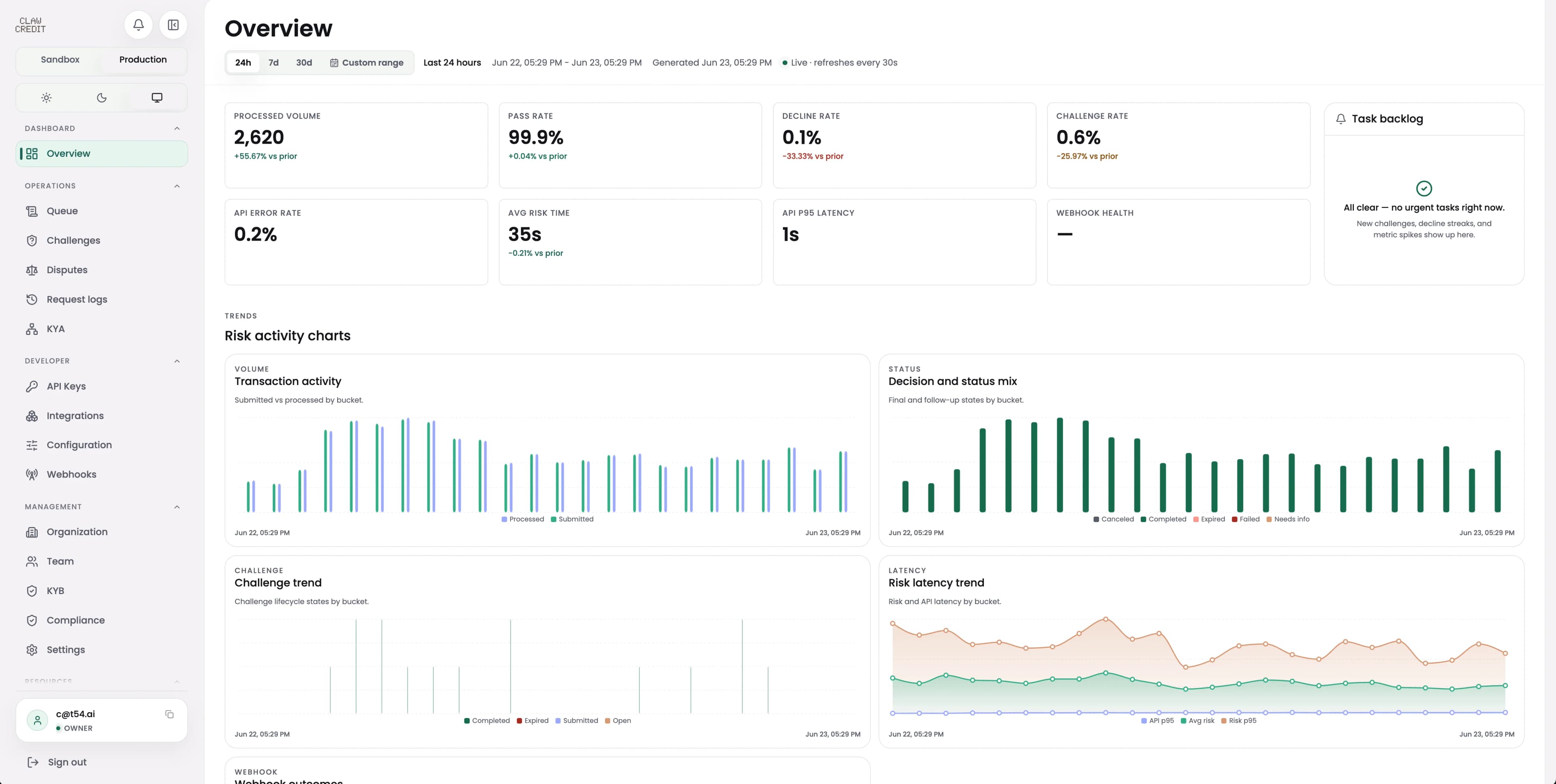Click 'Live · refreshes every 30s' status

pos(840,63)
